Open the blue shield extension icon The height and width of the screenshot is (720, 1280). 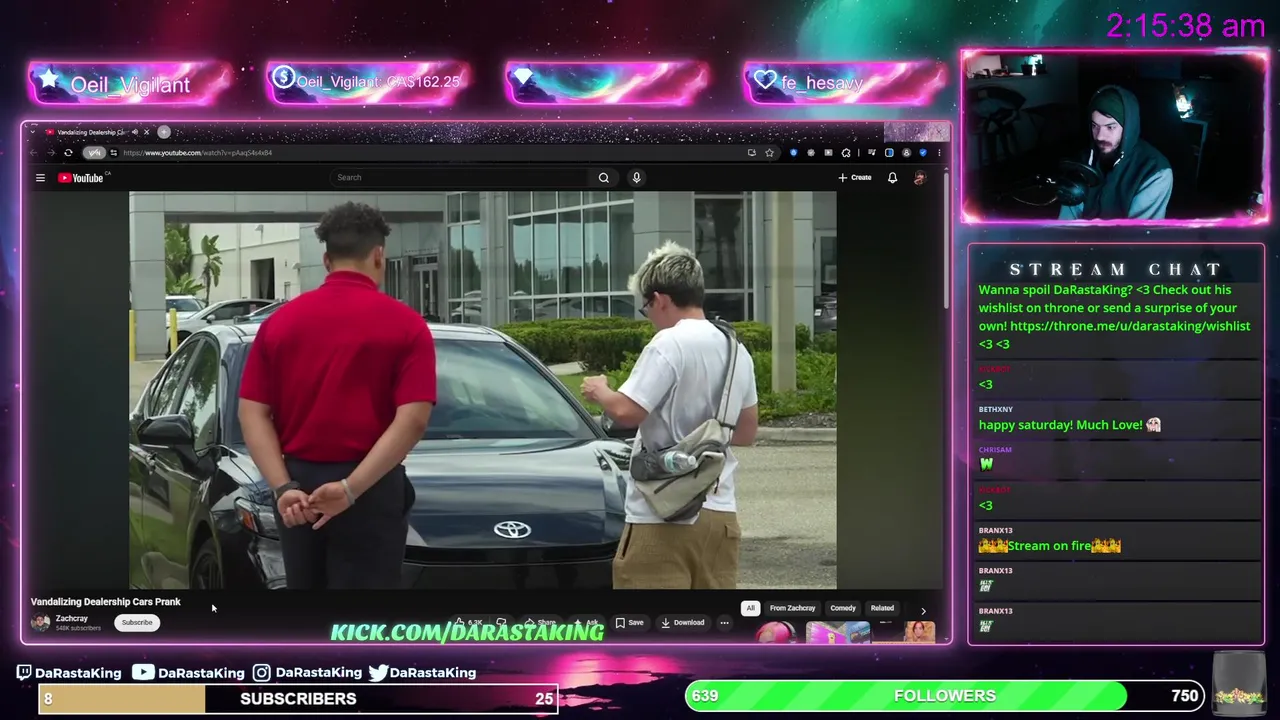[794, 152]
